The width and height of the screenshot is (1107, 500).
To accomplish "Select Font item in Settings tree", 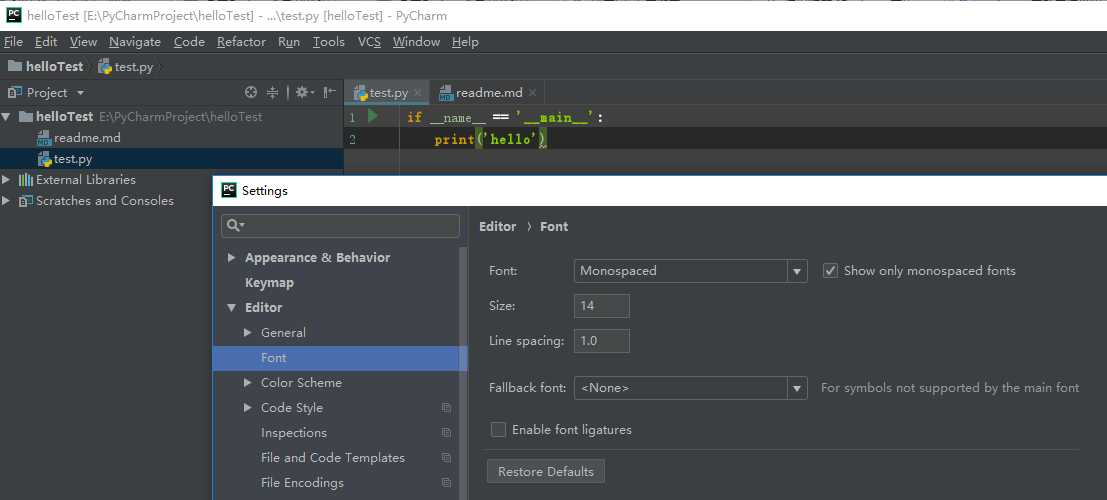I will tap(340, 358).
